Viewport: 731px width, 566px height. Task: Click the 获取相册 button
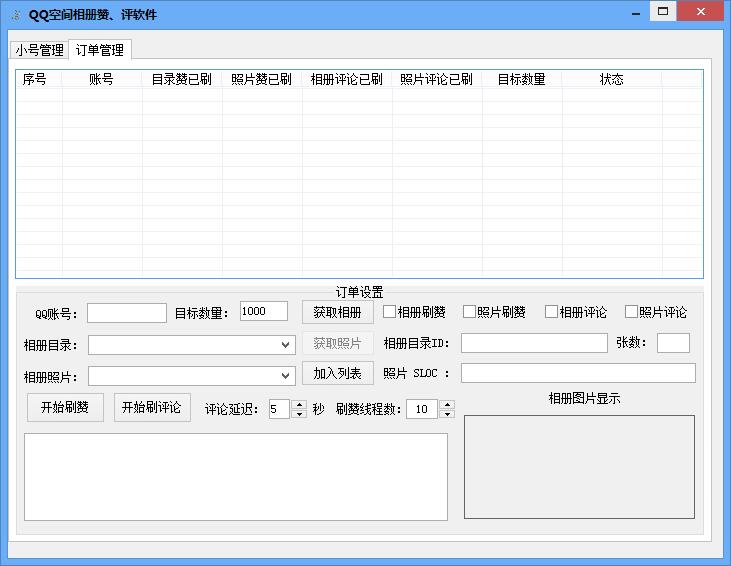[338, 312]
